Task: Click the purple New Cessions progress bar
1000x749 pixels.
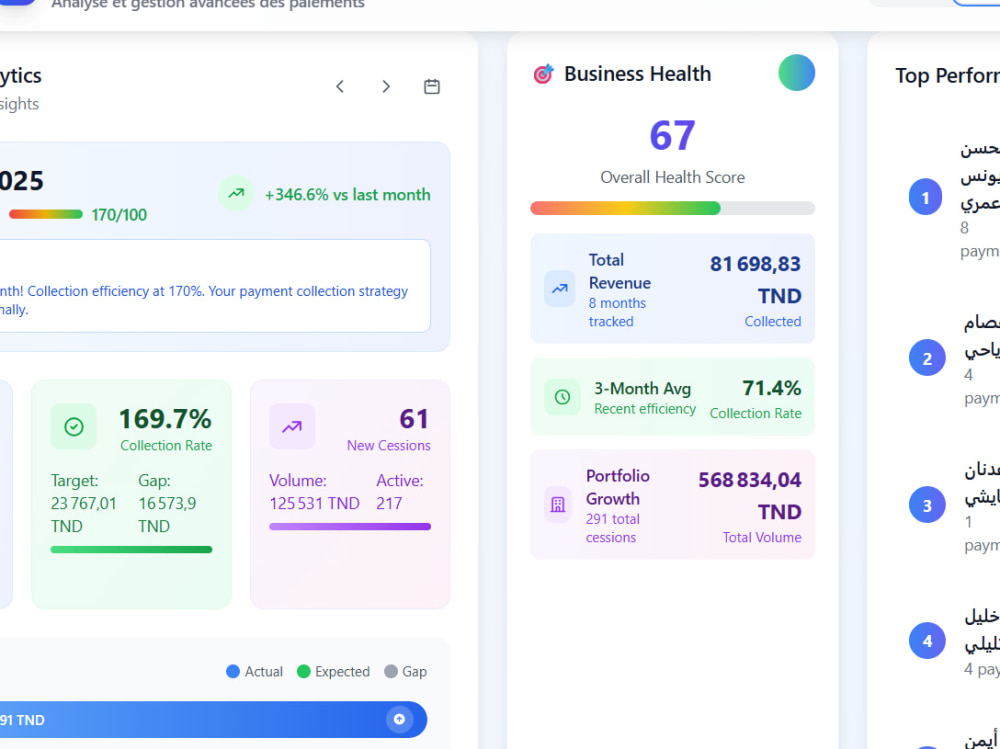Action: pyautogui.click(x=350, y=526)
